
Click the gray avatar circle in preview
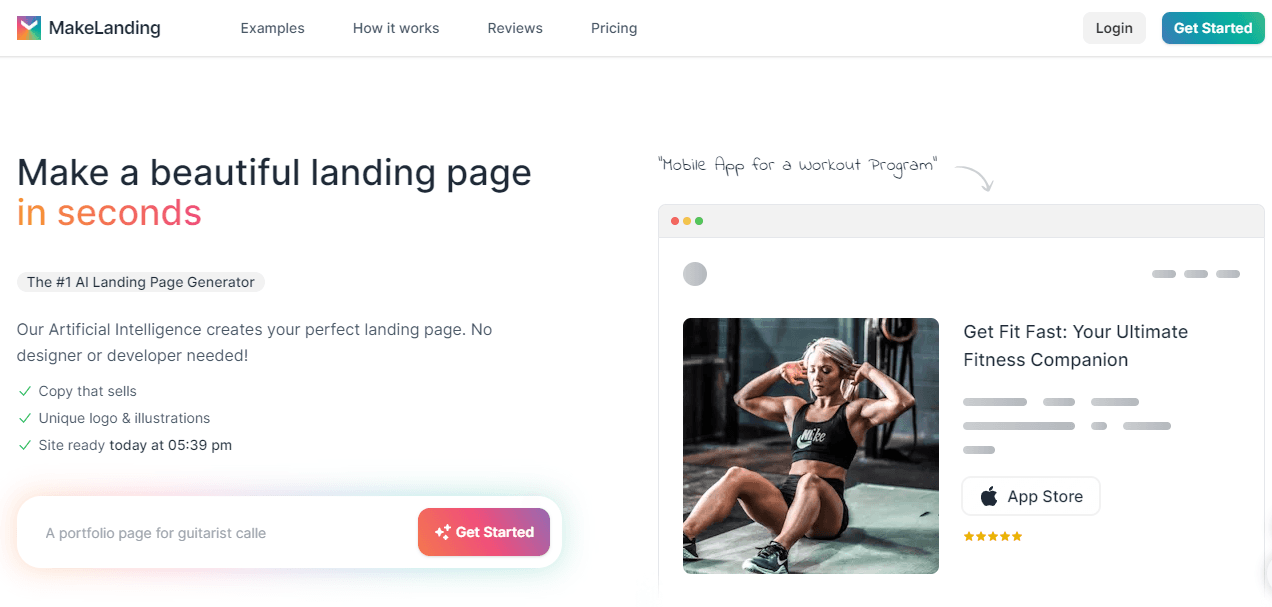pyautogui.click(x=695, y=274)
